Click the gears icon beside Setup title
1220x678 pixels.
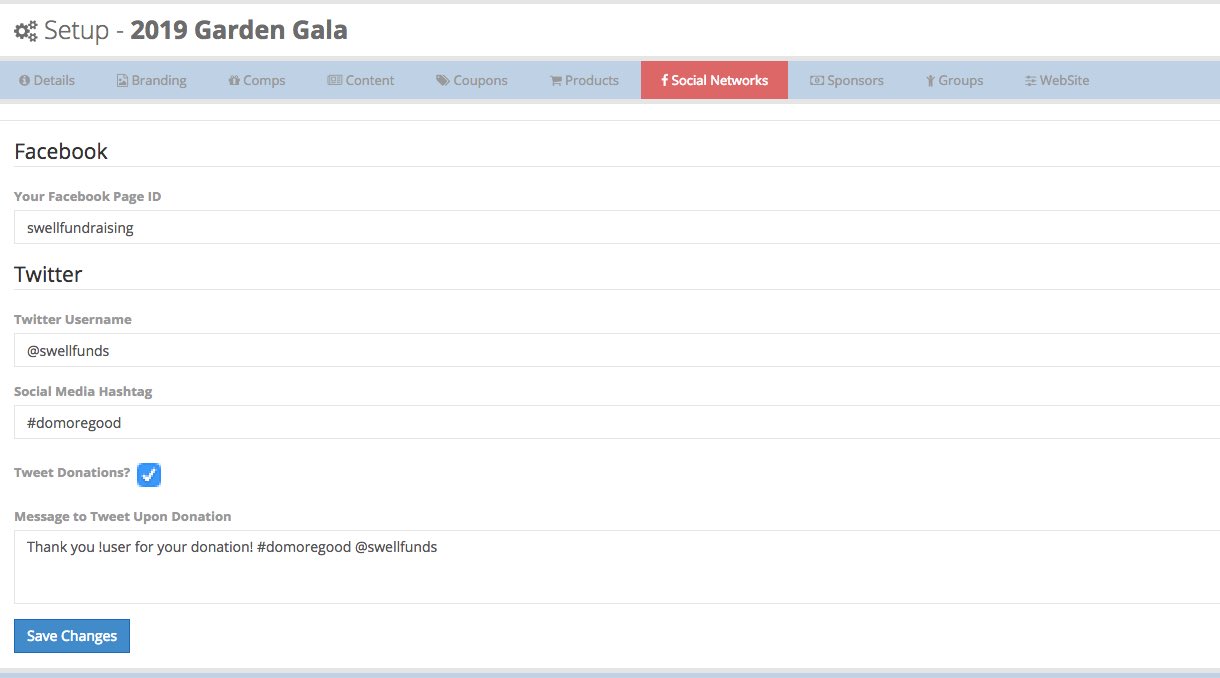[26, 31]
